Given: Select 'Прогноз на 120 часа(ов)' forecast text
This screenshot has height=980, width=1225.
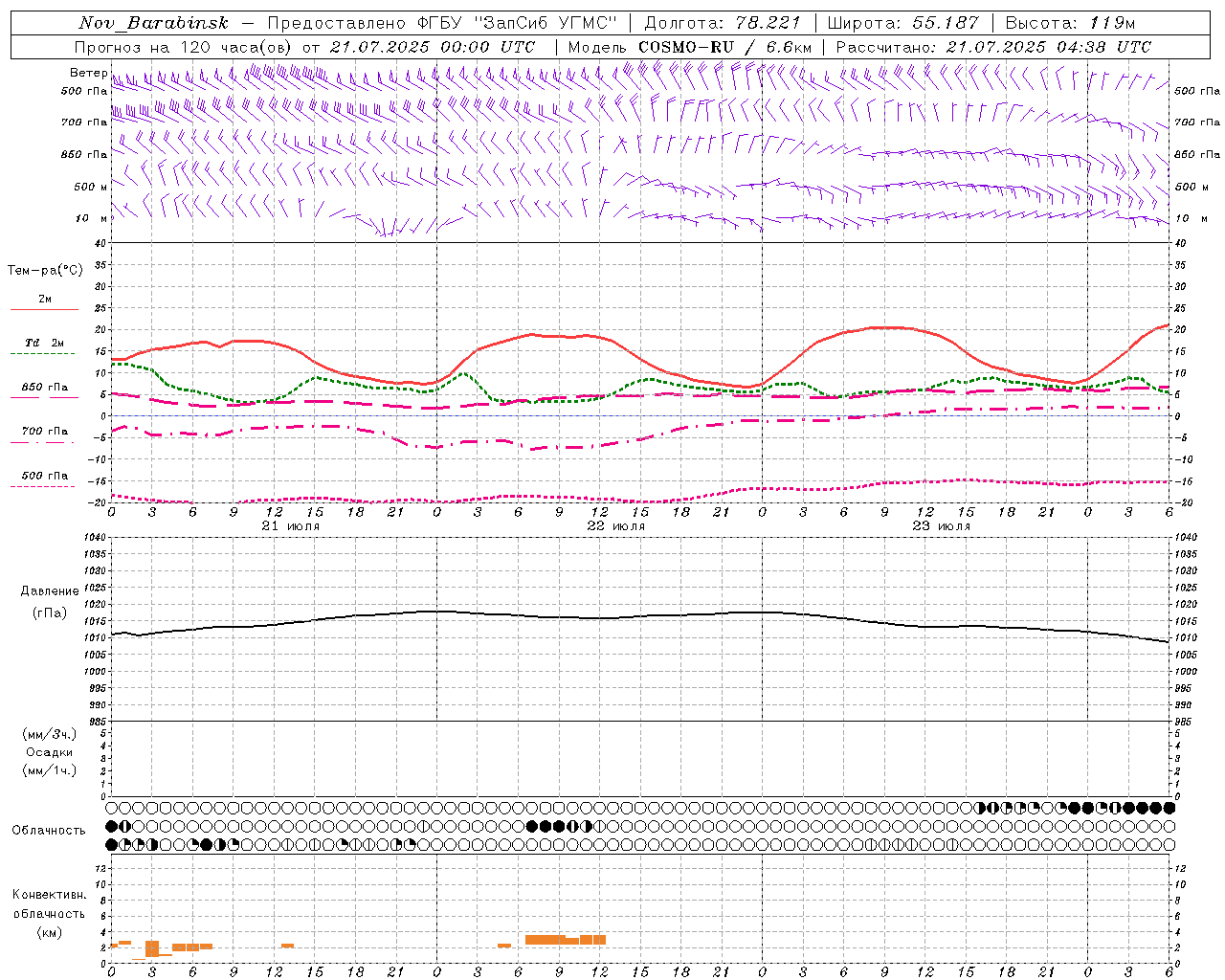Looking at the screenshot, I should click(x=185, y=47).
